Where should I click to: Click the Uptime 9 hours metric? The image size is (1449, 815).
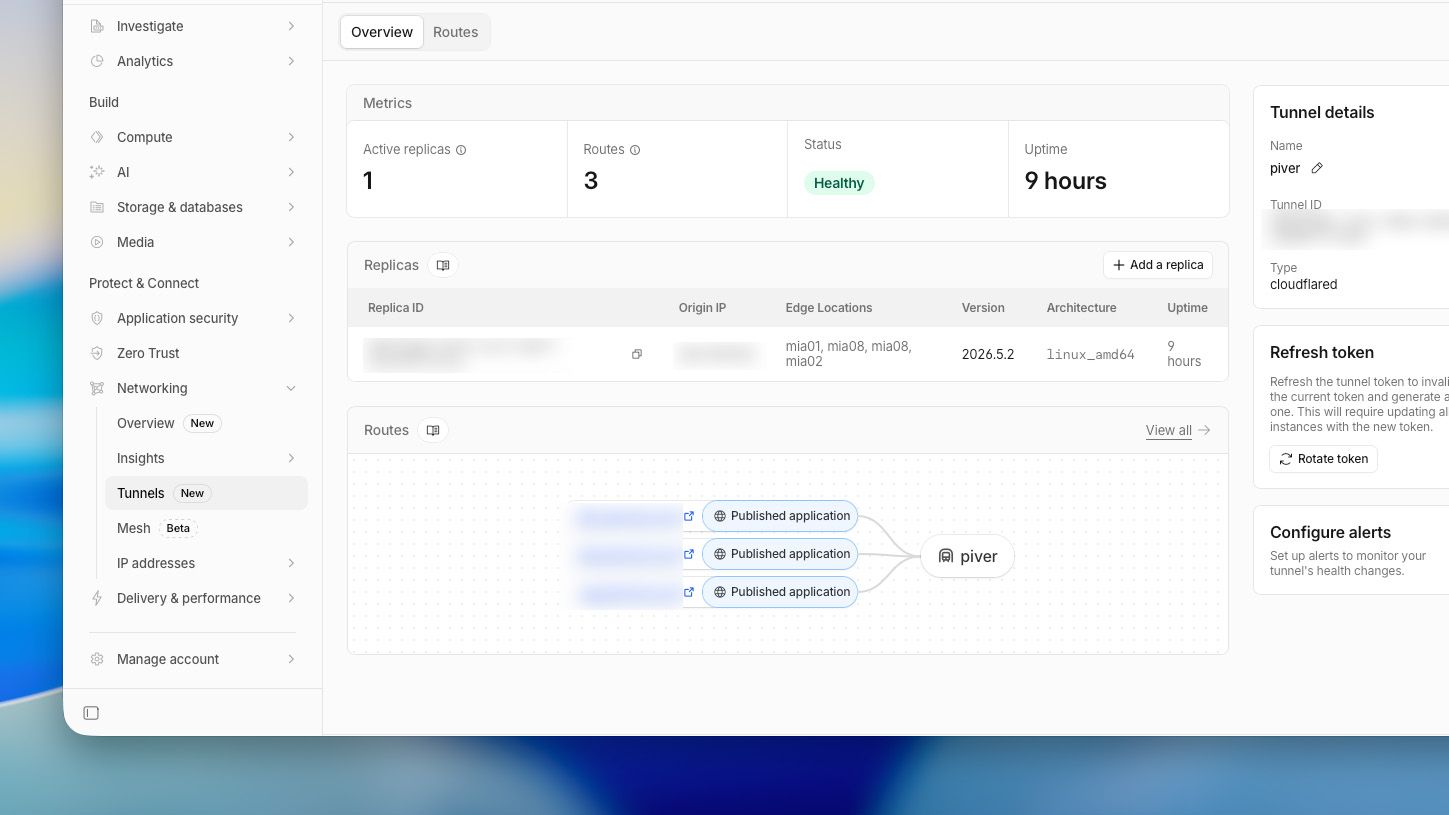point(1066,181)
